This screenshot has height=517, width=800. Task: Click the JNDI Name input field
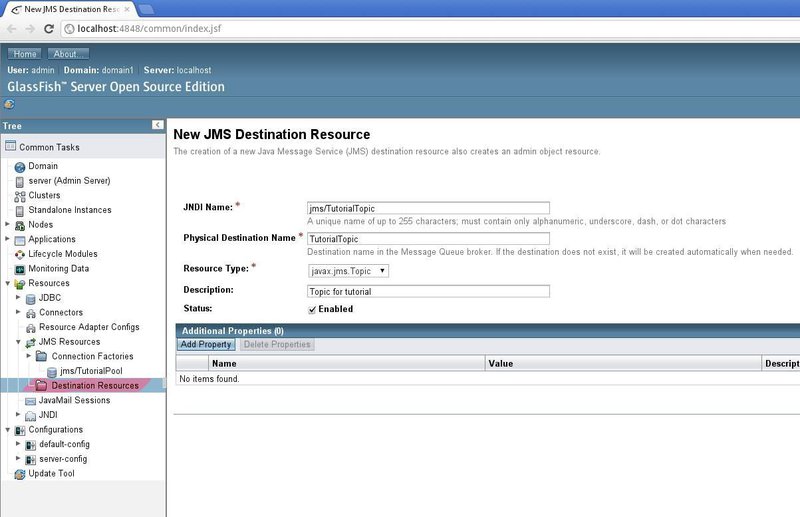point(428,208)
